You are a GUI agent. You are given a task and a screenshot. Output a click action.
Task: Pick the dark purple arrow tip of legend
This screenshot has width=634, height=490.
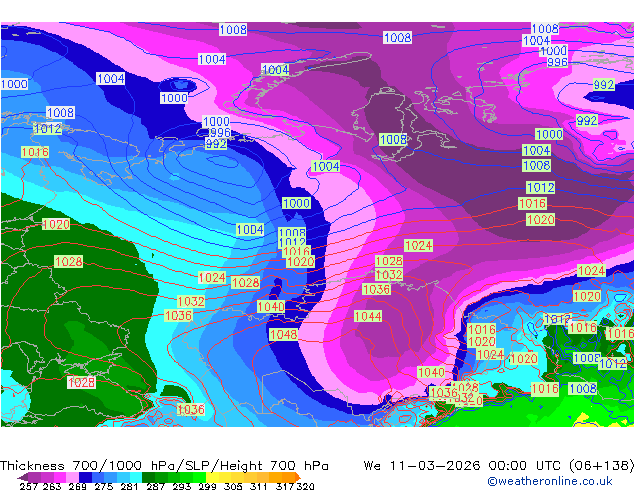point(23,477)
